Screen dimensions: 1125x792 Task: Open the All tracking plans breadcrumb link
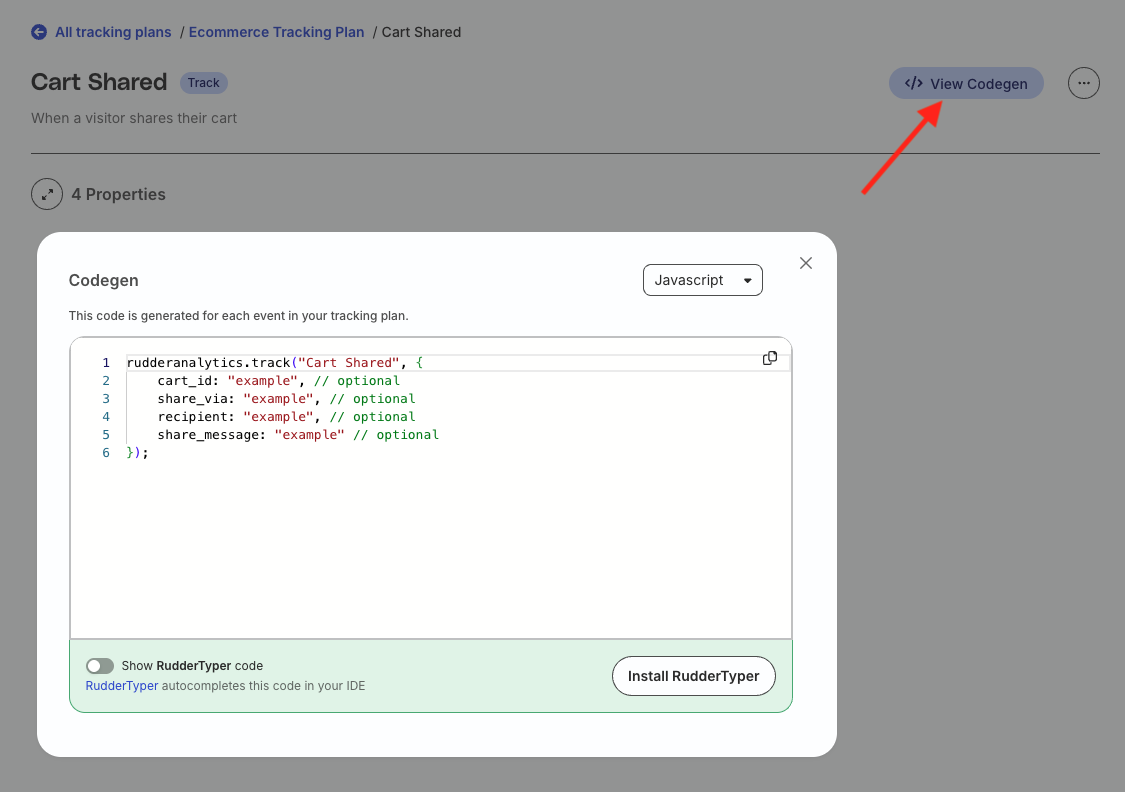(x=113, y=32)
